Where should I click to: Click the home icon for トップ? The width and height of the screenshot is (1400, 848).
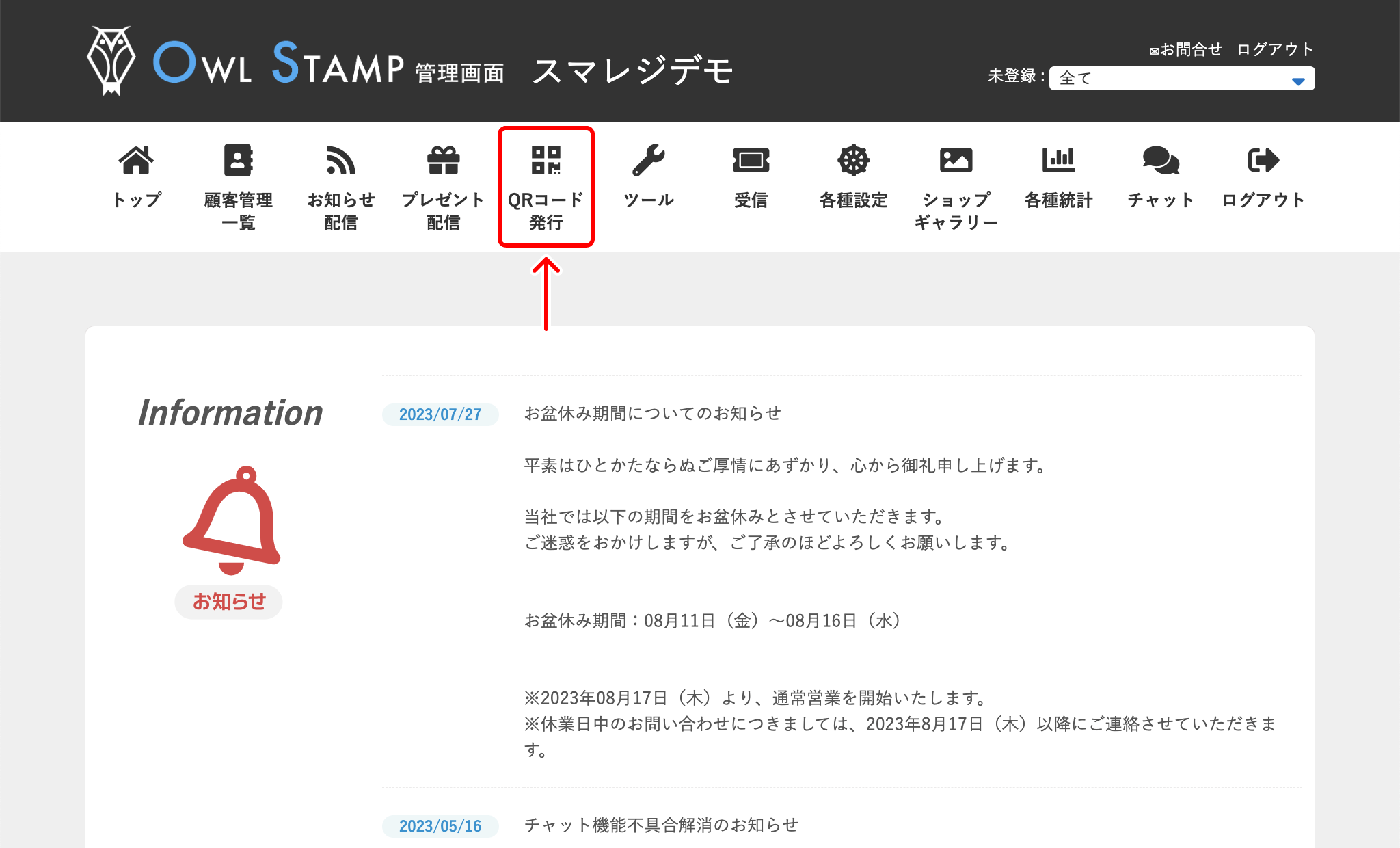point(136,161)
